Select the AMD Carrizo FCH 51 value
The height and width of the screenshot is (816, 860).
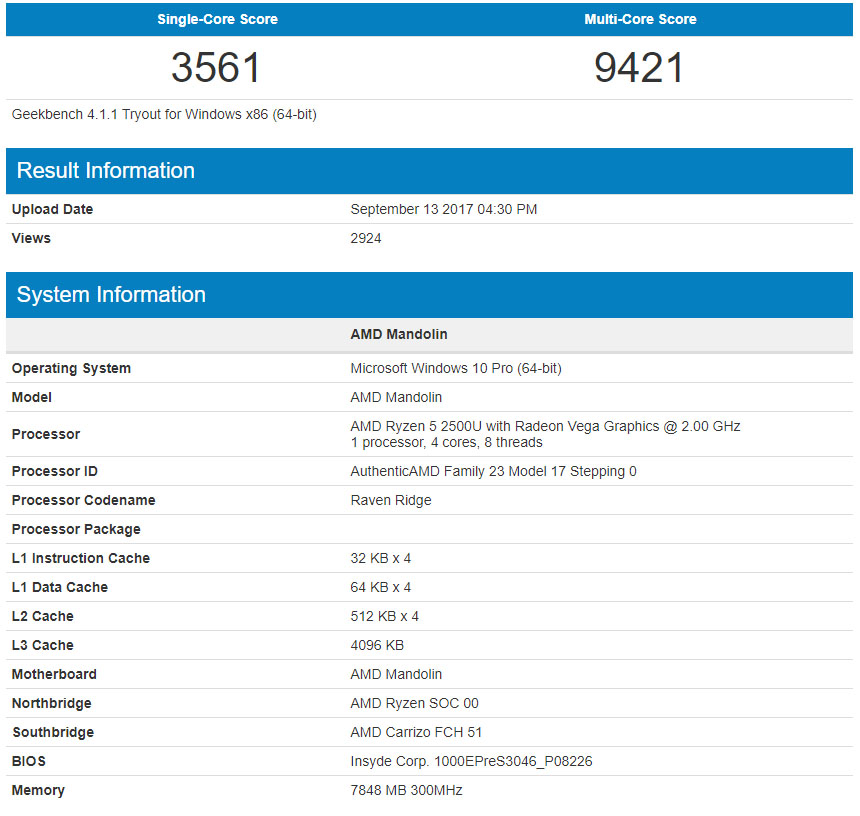[x=416, y=733]
